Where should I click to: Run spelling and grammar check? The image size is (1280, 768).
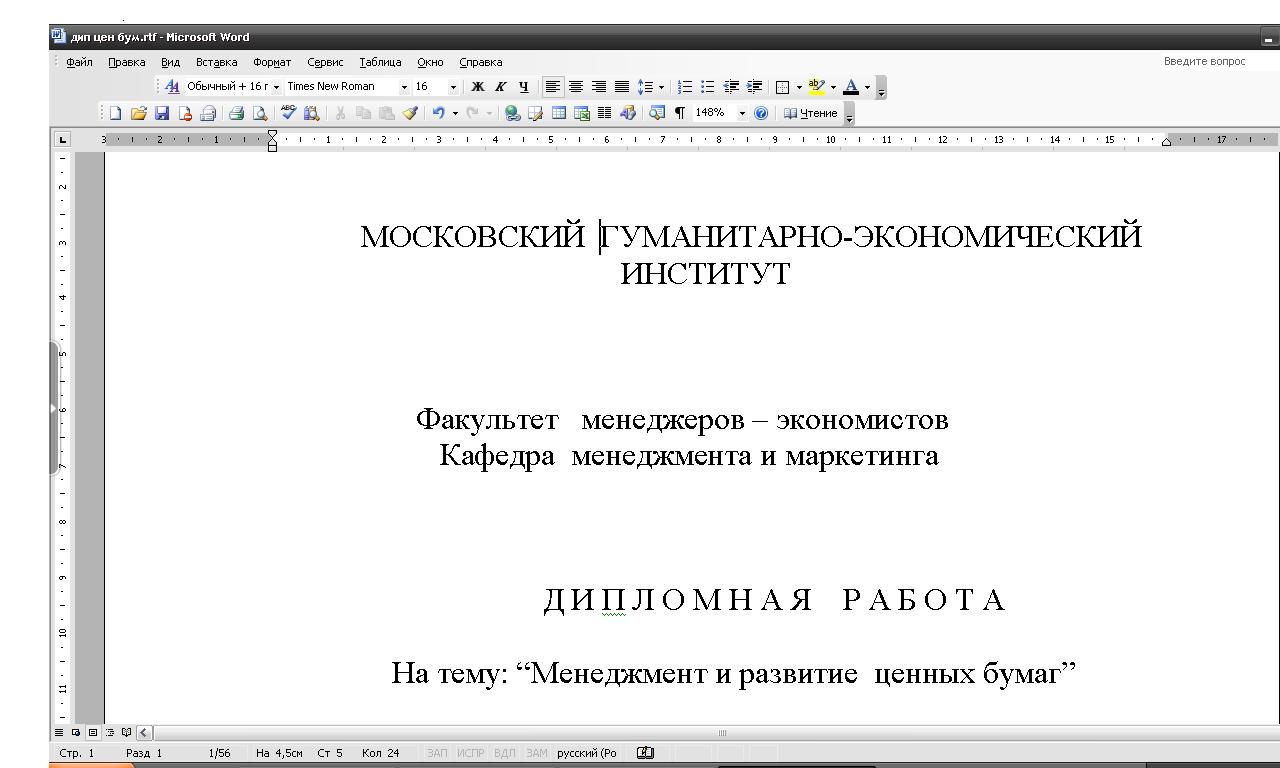pyautogui.click(x=288, y=113)
